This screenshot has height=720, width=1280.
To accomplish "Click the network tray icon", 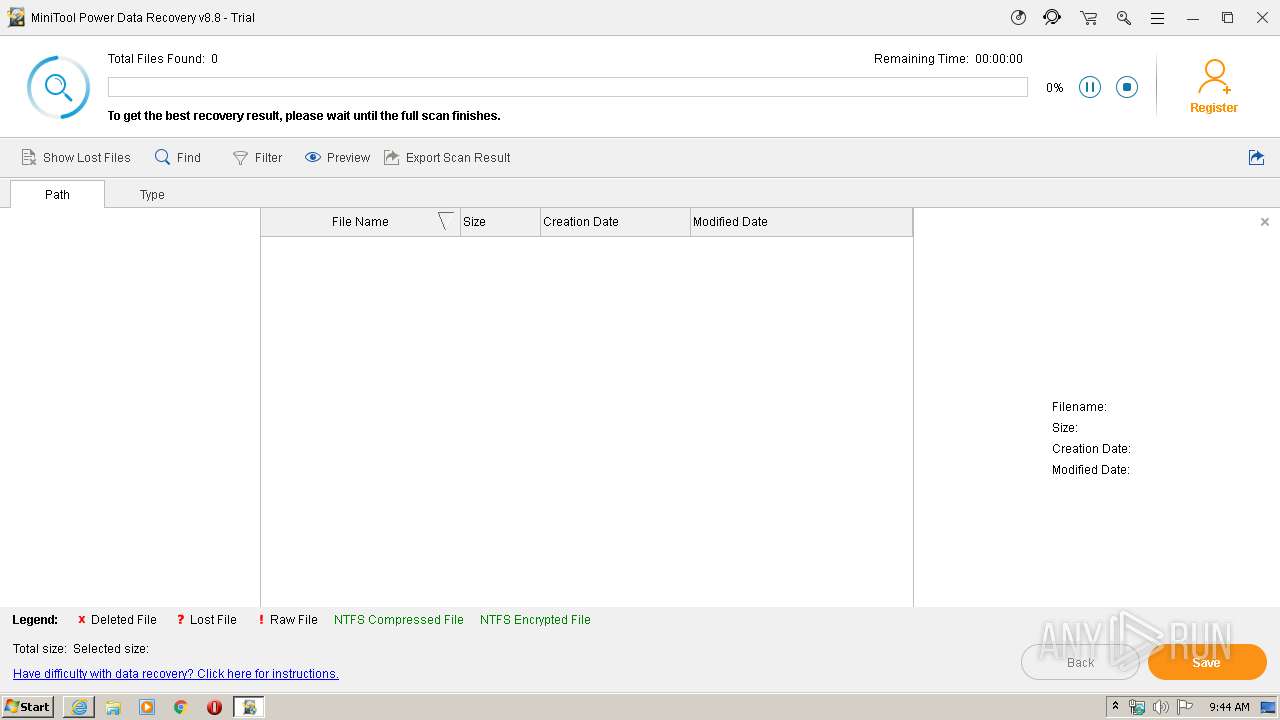I will pyautogui.click(x=1137, y=707).
